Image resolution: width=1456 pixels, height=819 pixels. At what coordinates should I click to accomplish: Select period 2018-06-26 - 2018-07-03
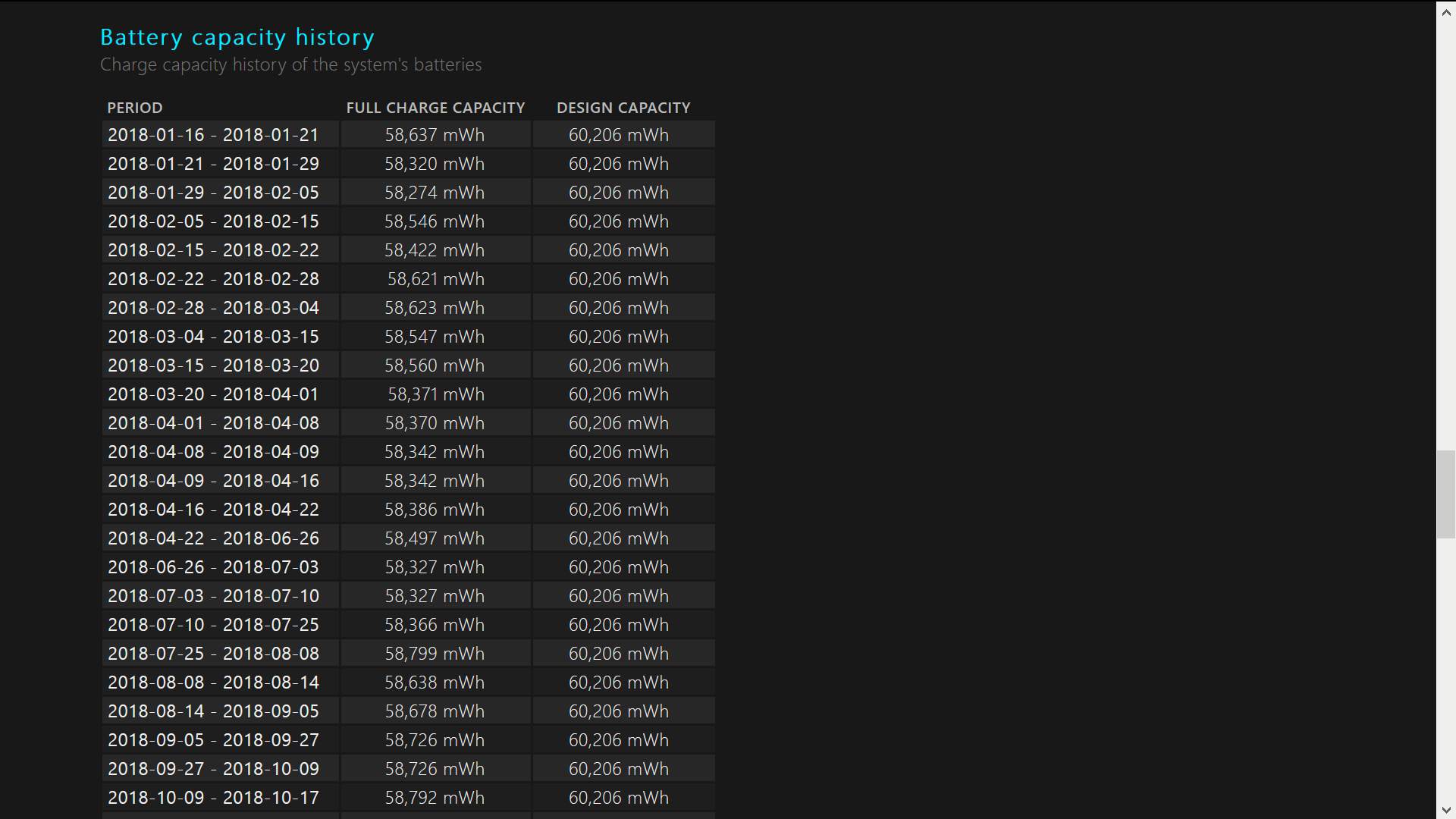213,567
